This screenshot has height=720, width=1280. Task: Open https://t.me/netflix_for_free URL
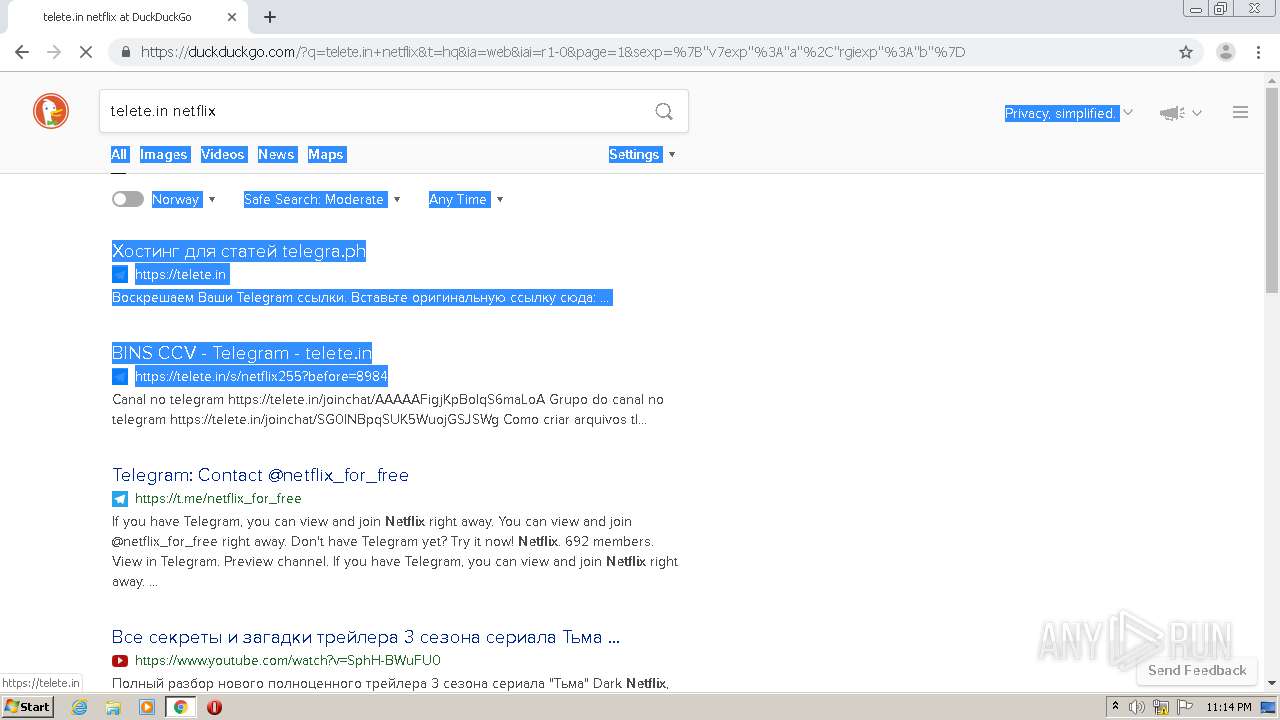[218, 499]
